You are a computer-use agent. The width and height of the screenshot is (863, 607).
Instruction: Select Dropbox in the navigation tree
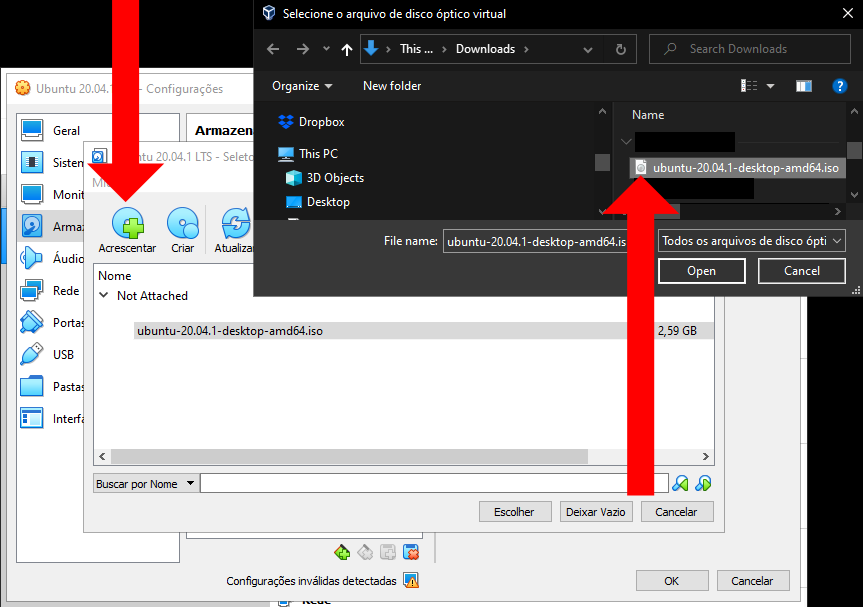click(x=313, y=122)
